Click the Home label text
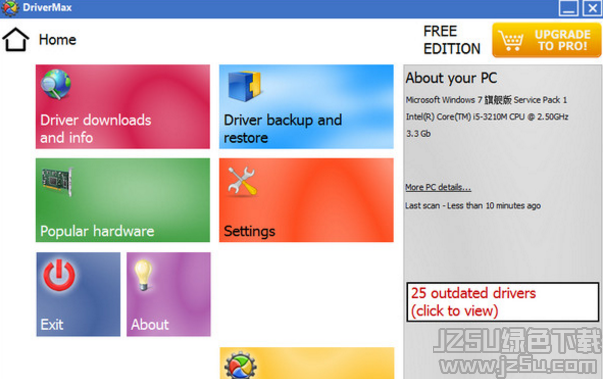Image resolution: width=603 pixels, height=379 pixels. pyautogui.click(x=58, y=40)
